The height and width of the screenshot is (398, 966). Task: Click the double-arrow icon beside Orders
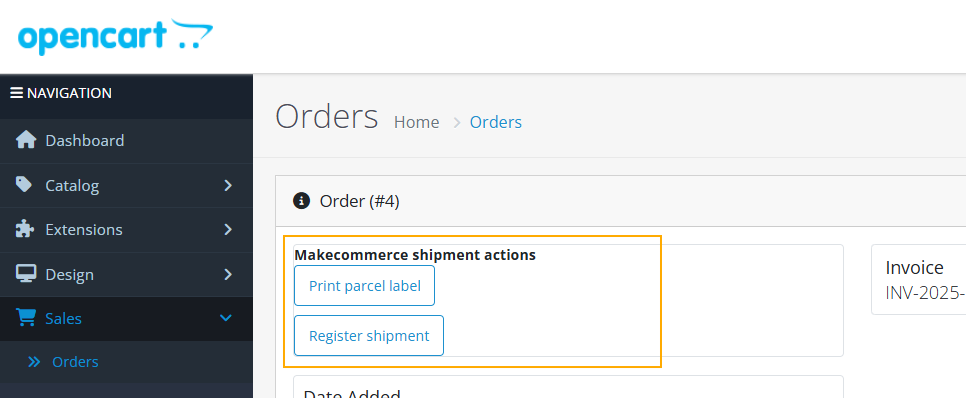pyautogui.click(x=34, y=362)
